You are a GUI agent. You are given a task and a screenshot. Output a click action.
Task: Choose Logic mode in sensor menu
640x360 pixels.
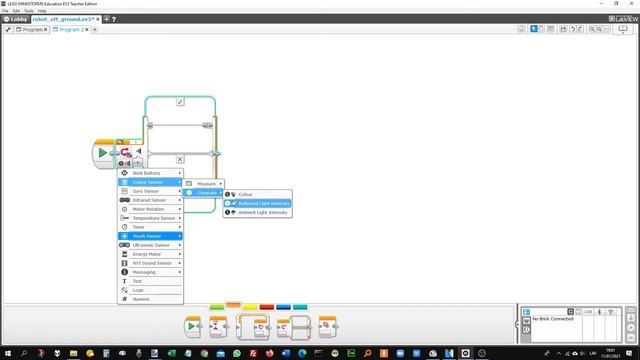[x=150, y=290]
